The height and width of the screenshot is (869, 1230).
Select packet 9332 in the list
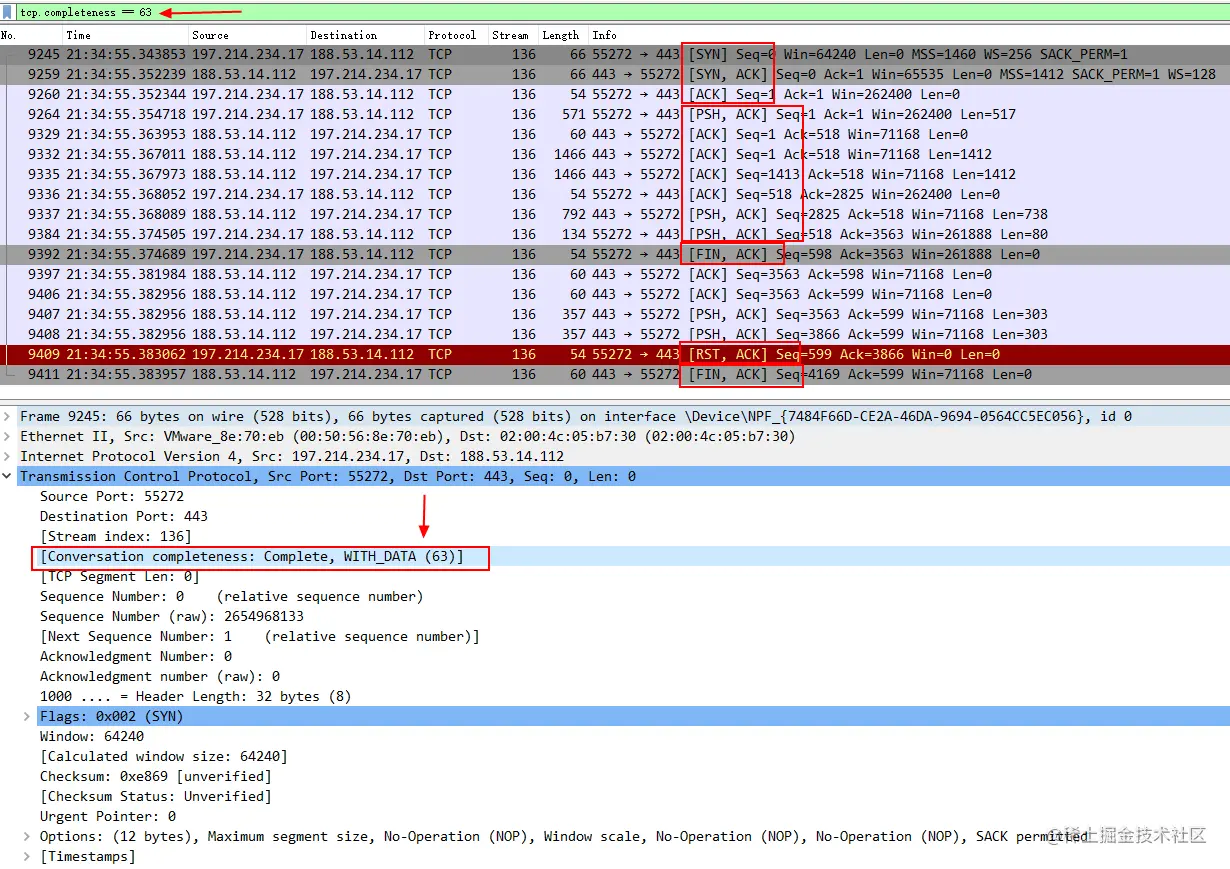point(615,154)
